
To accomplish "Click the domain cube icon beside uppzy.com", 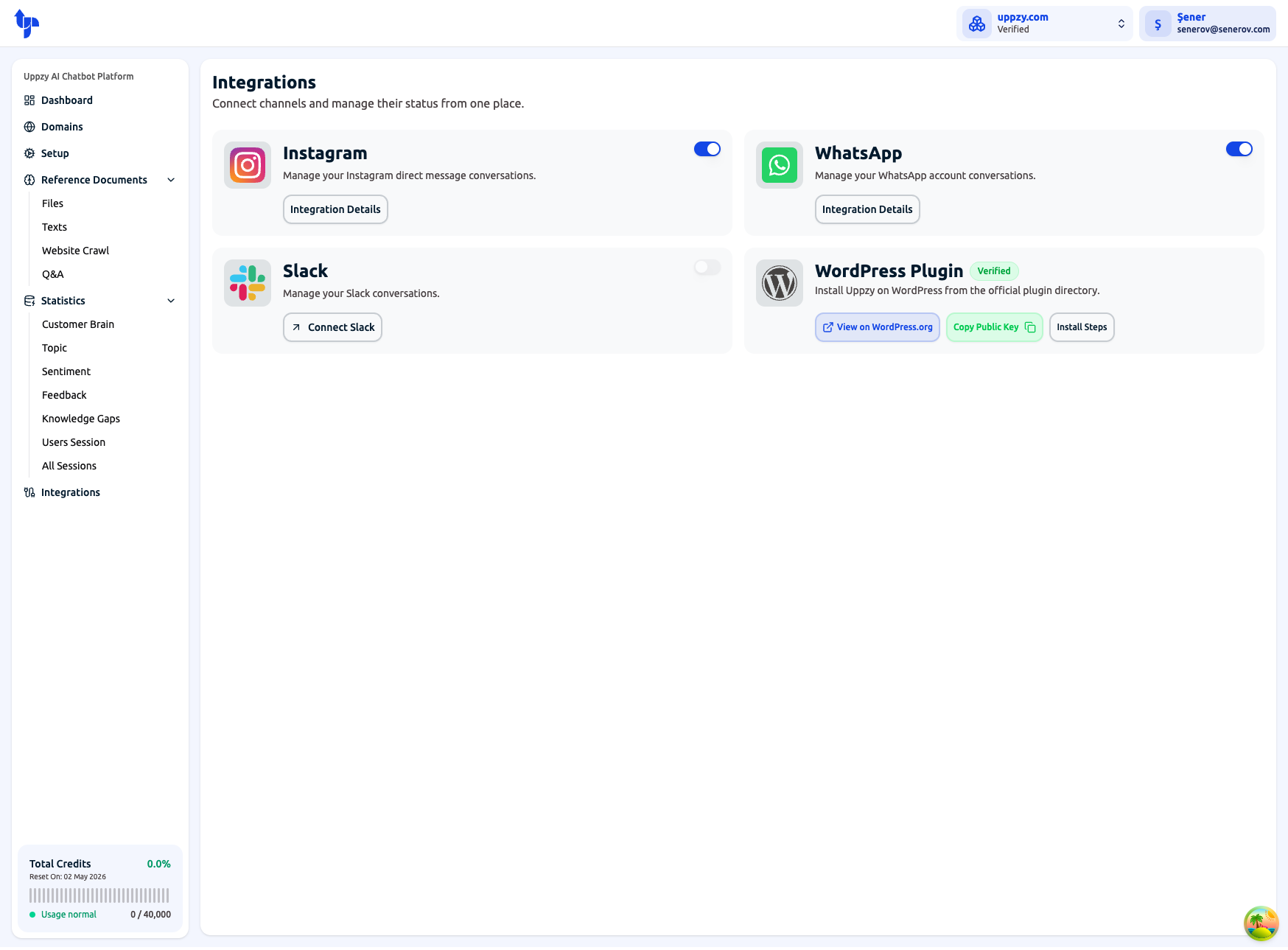I will click(x=977, y=24).
